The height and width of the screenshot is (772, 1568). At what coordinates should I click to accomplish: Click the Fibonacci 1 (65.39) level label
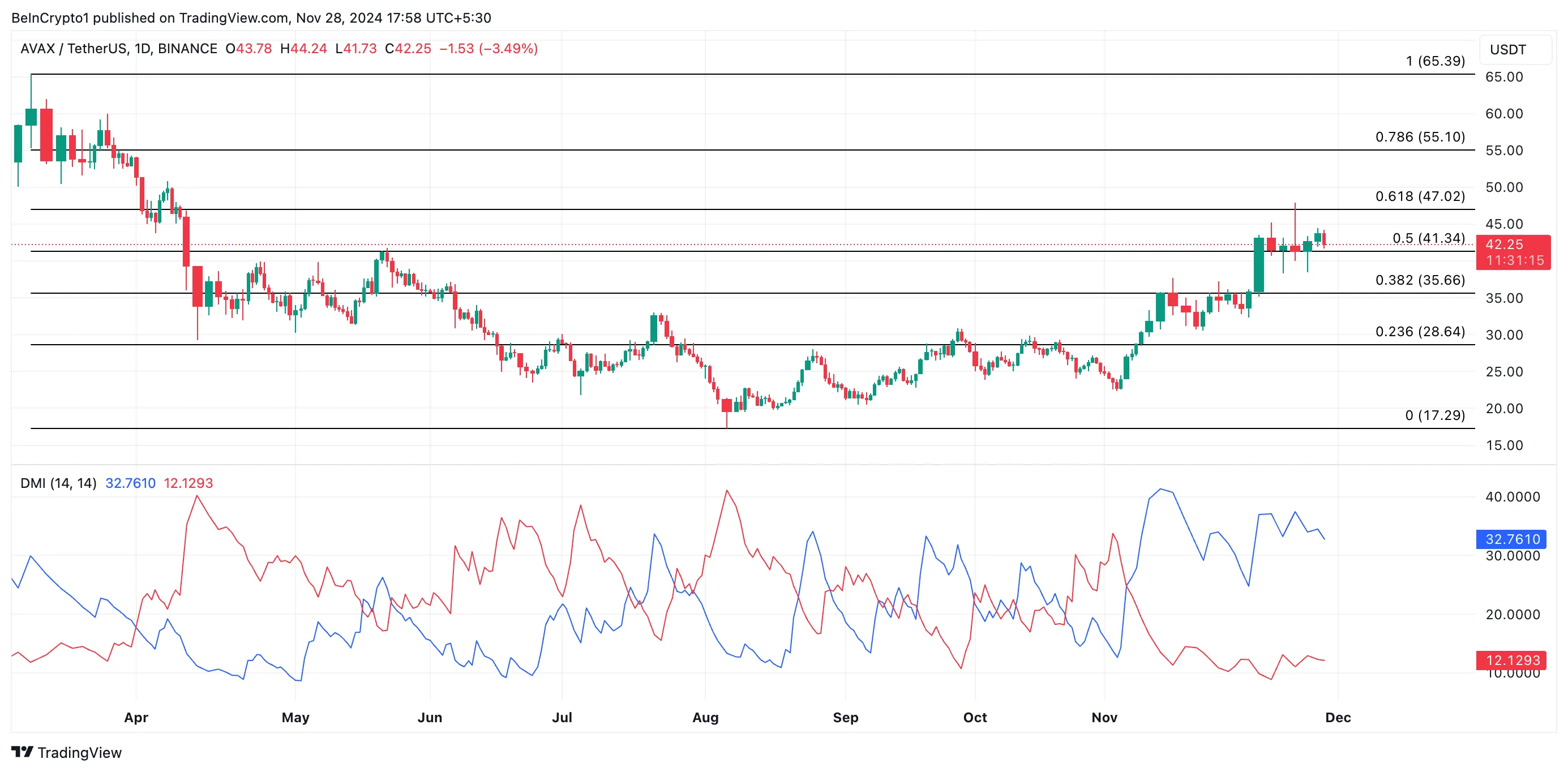pyautogui.click(x=1435, y=61)
